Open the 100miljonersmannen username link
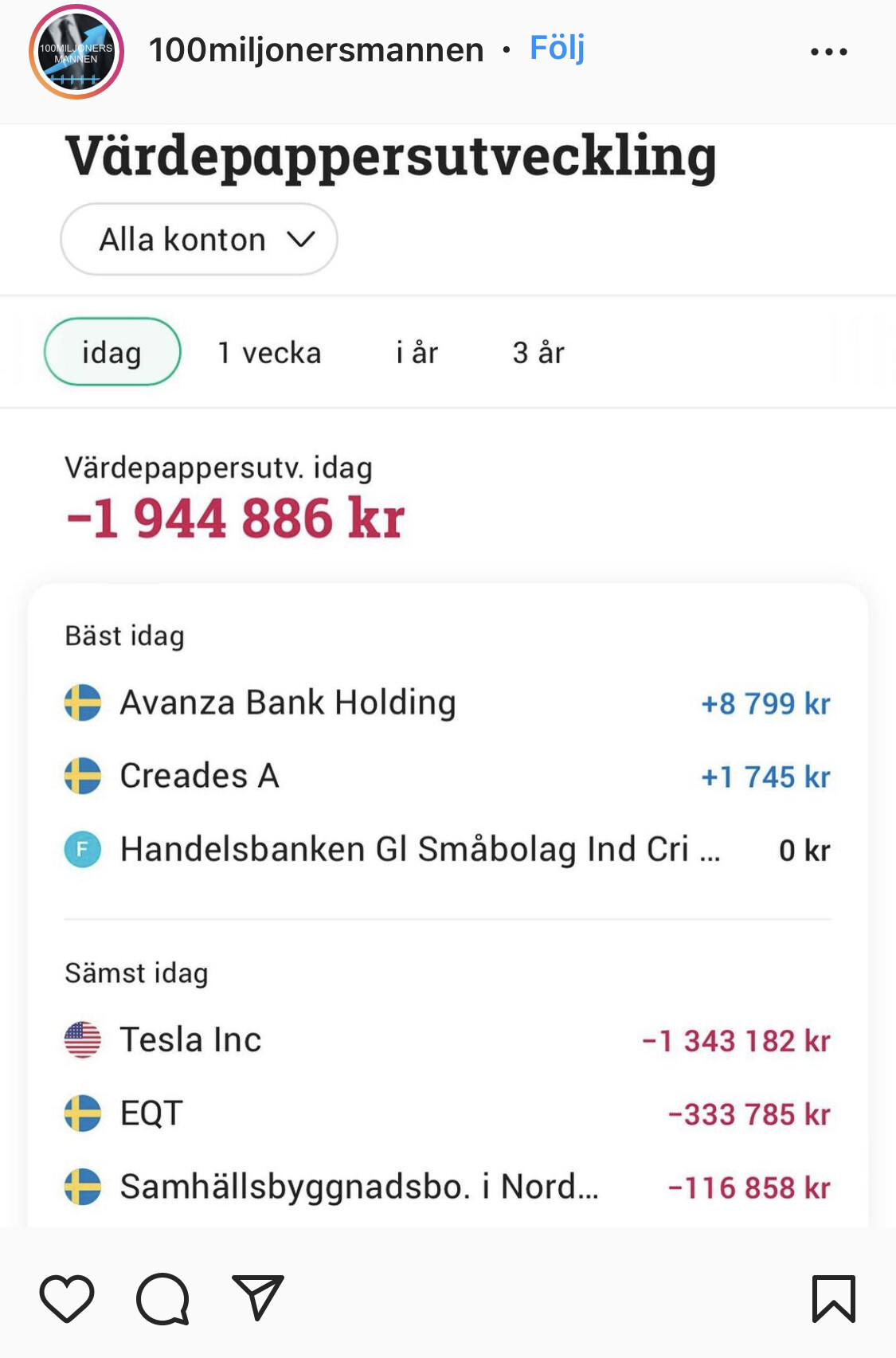The image size is (896, 1358). pyautogui.click(x=316, y=50)
